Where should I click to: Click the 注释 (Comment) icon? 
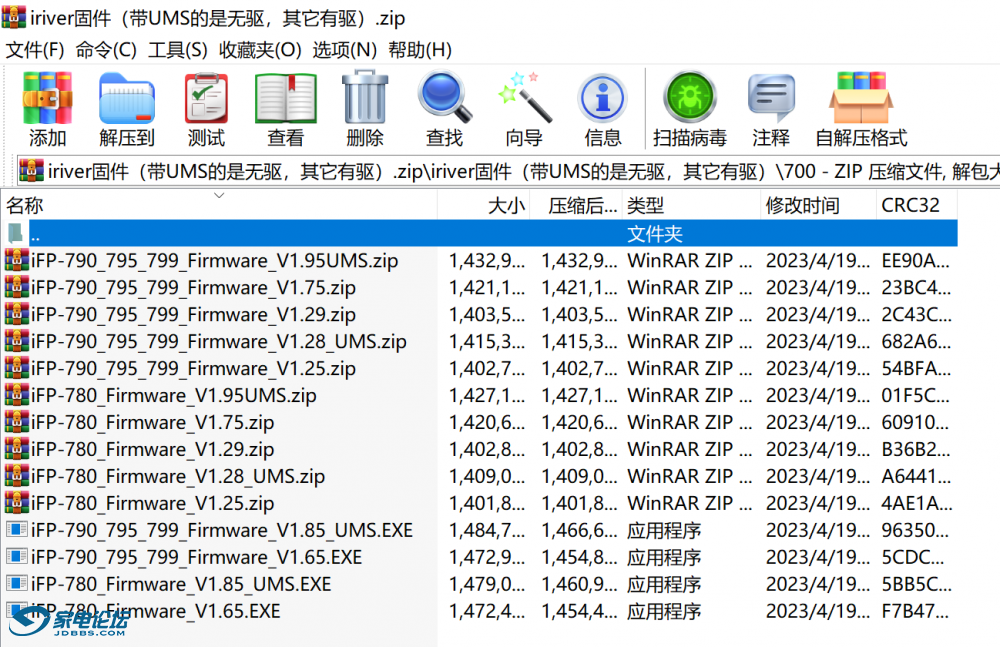[x=771, y=98]
